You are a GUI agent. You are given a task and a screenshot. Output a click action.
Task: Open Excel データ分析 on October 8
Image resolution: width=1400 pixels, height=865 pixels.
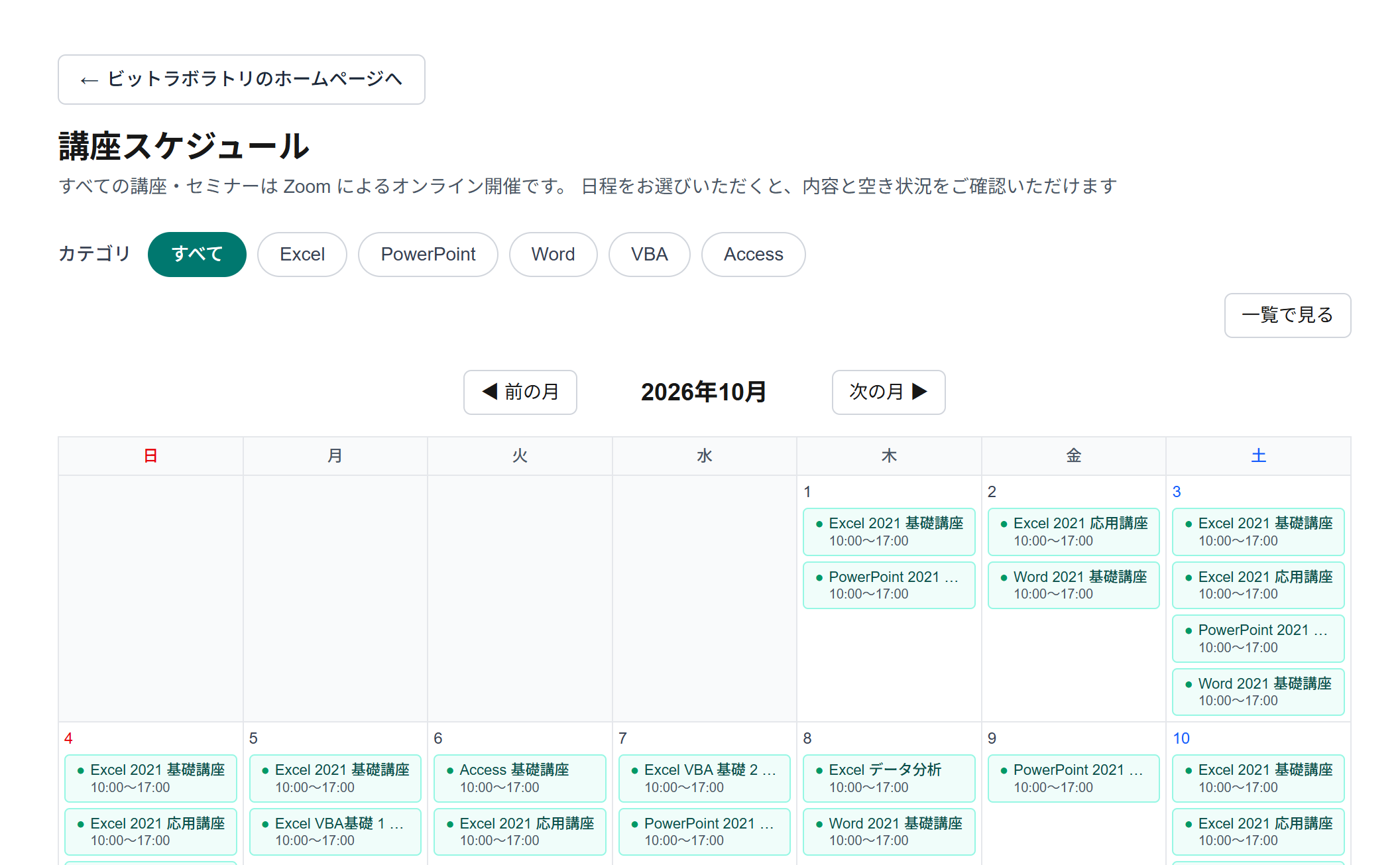point(889,778)
